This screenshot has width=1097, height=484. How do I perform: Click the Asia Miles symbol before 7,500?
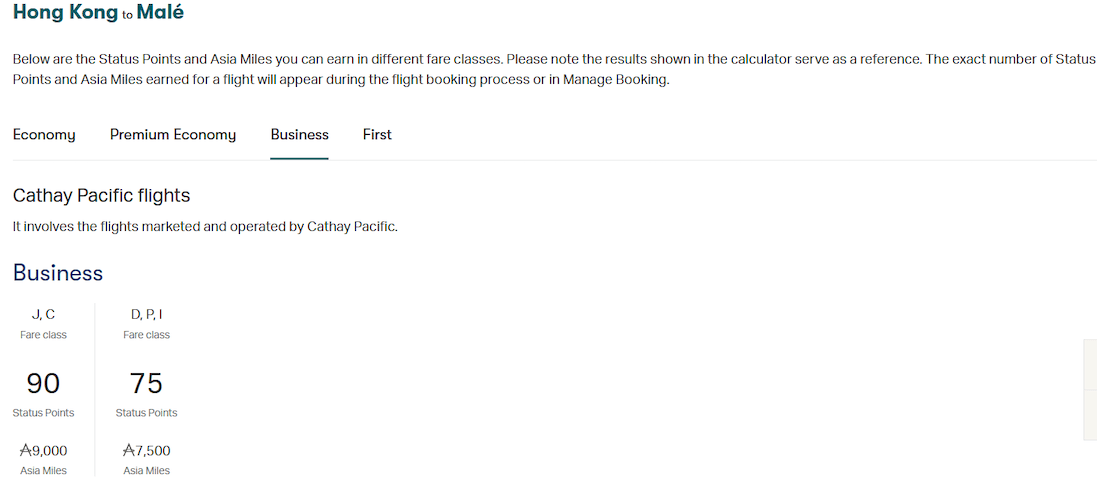129,451
